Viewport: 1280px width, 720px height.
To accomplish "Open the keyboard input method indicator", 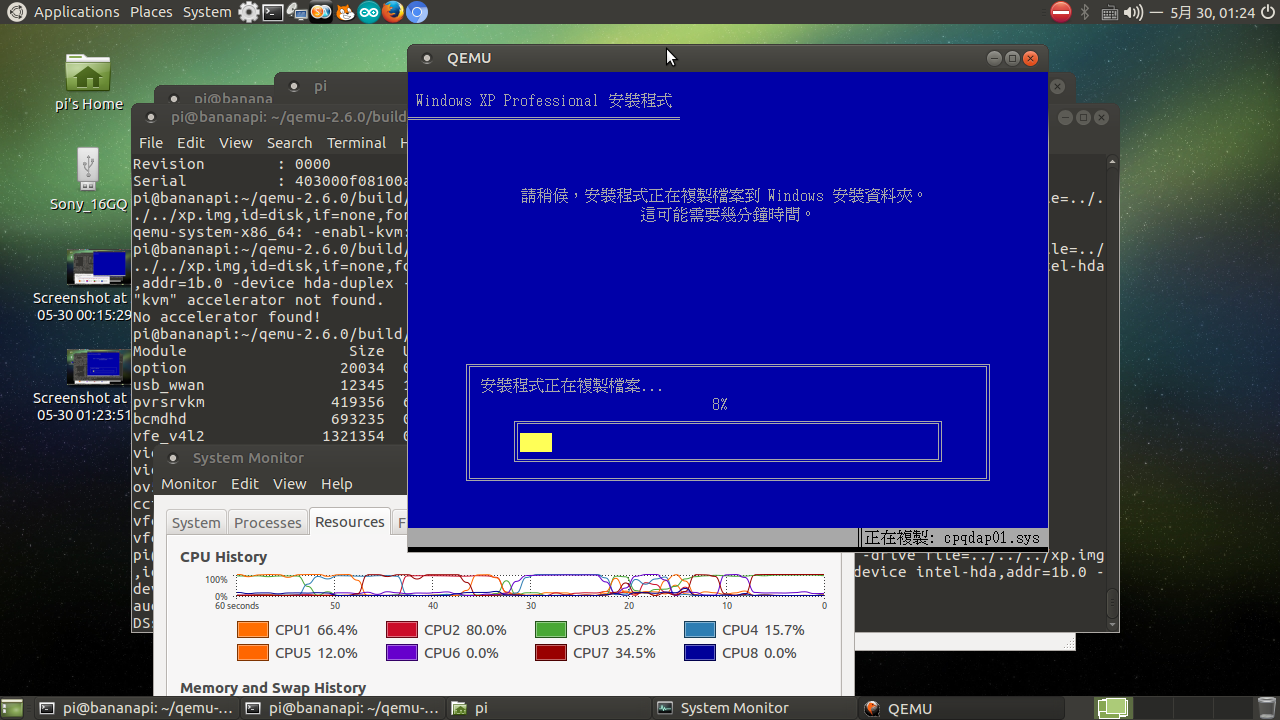I will click(1109, 12).
